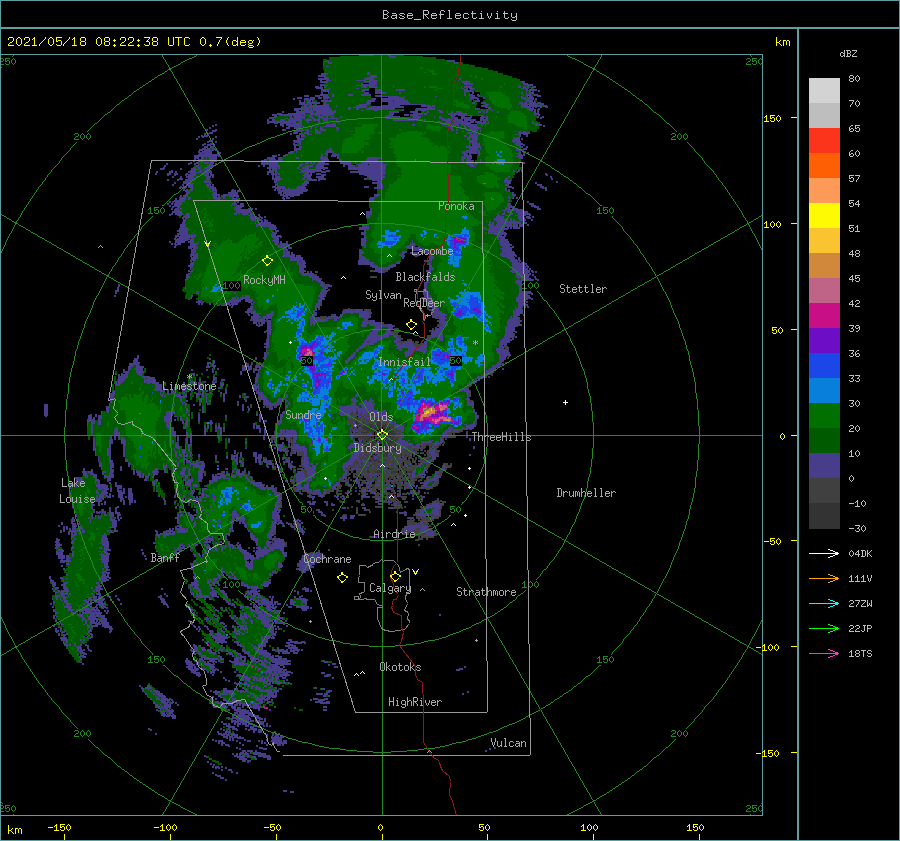Click the green 22JP arrow icon
The height and width of the screenshot is (841, 900).
pyautogui.click(x=824, y=629)
